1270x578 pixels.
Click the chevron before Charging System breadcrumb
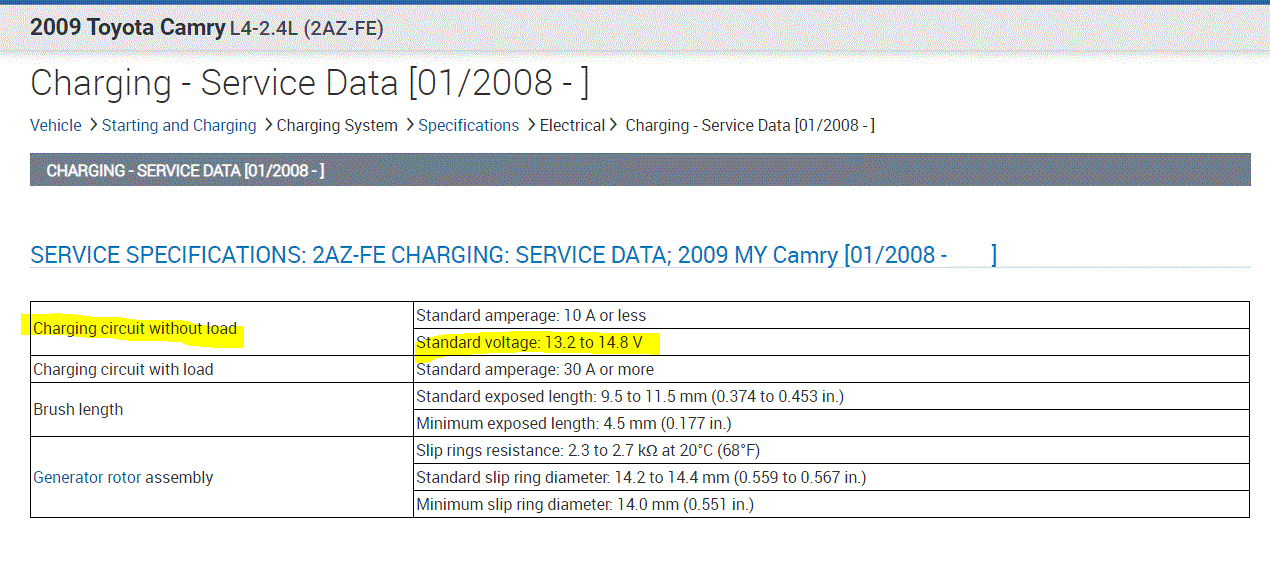point(267,125)
